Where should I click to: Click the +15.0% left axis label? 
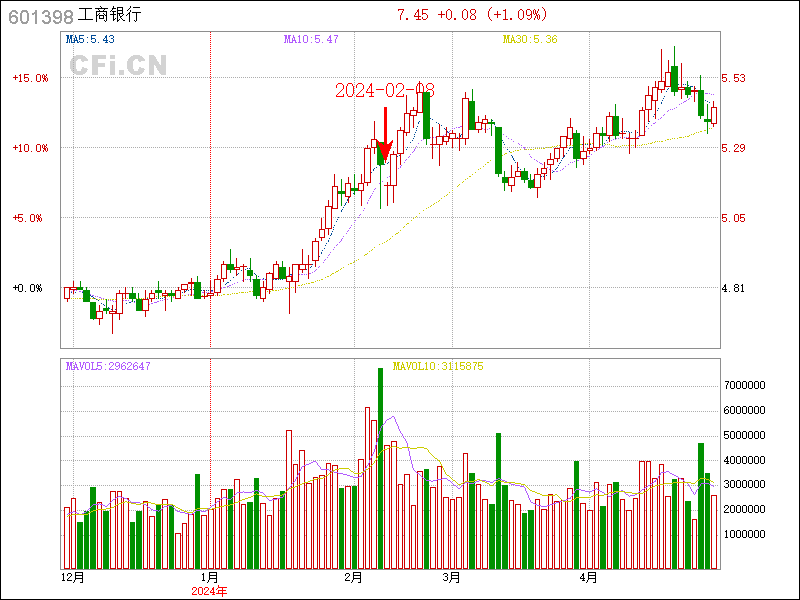coord(30,78)
